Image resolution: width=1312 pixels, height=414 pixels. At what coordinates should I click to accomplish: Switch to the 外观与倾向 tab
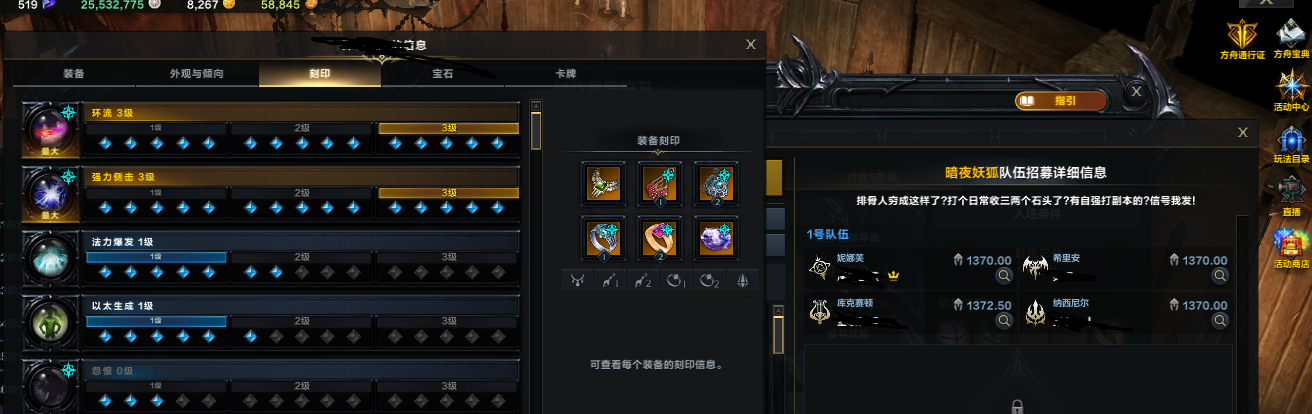pos(196,74)
